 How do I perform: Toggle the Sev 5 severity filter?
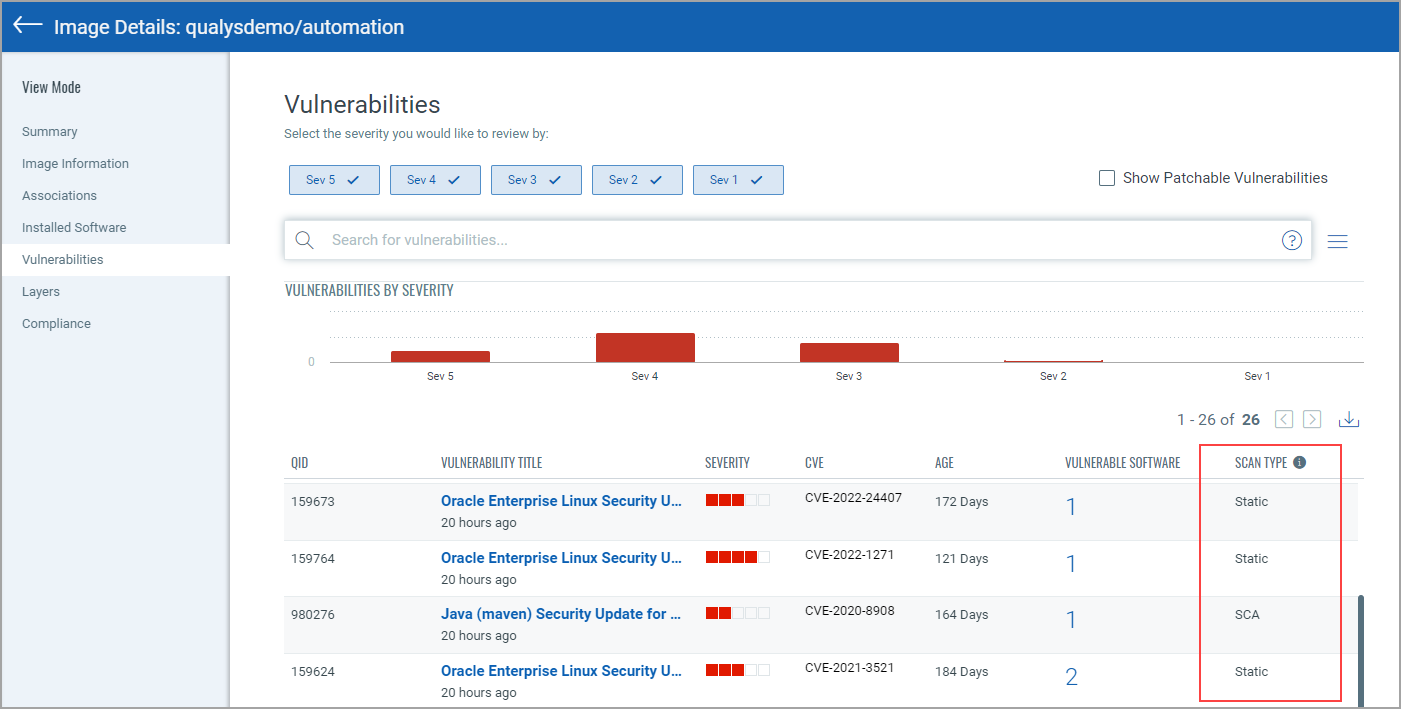click(334, 180)
